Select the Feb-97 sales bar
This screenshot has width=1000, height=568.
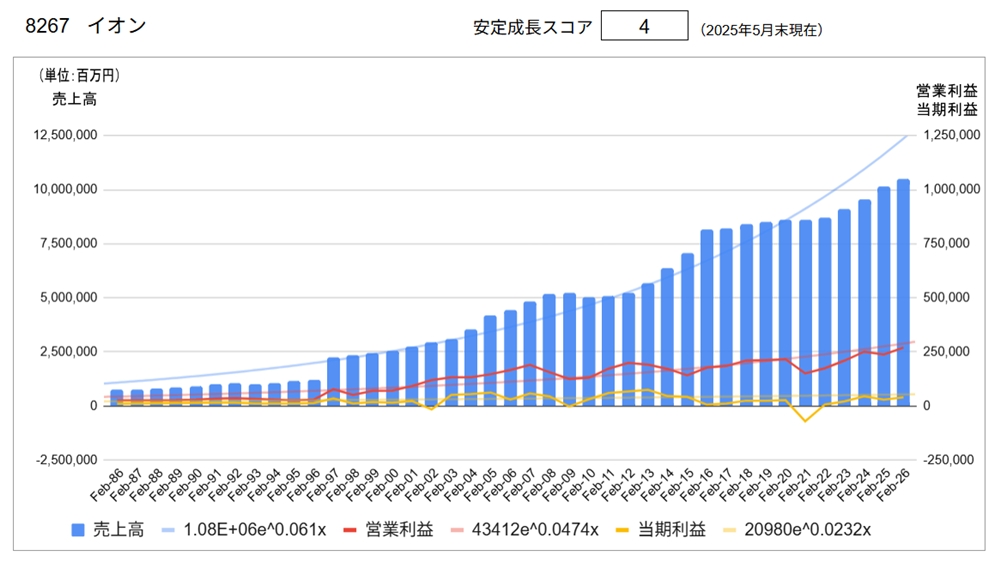point(334,382)
